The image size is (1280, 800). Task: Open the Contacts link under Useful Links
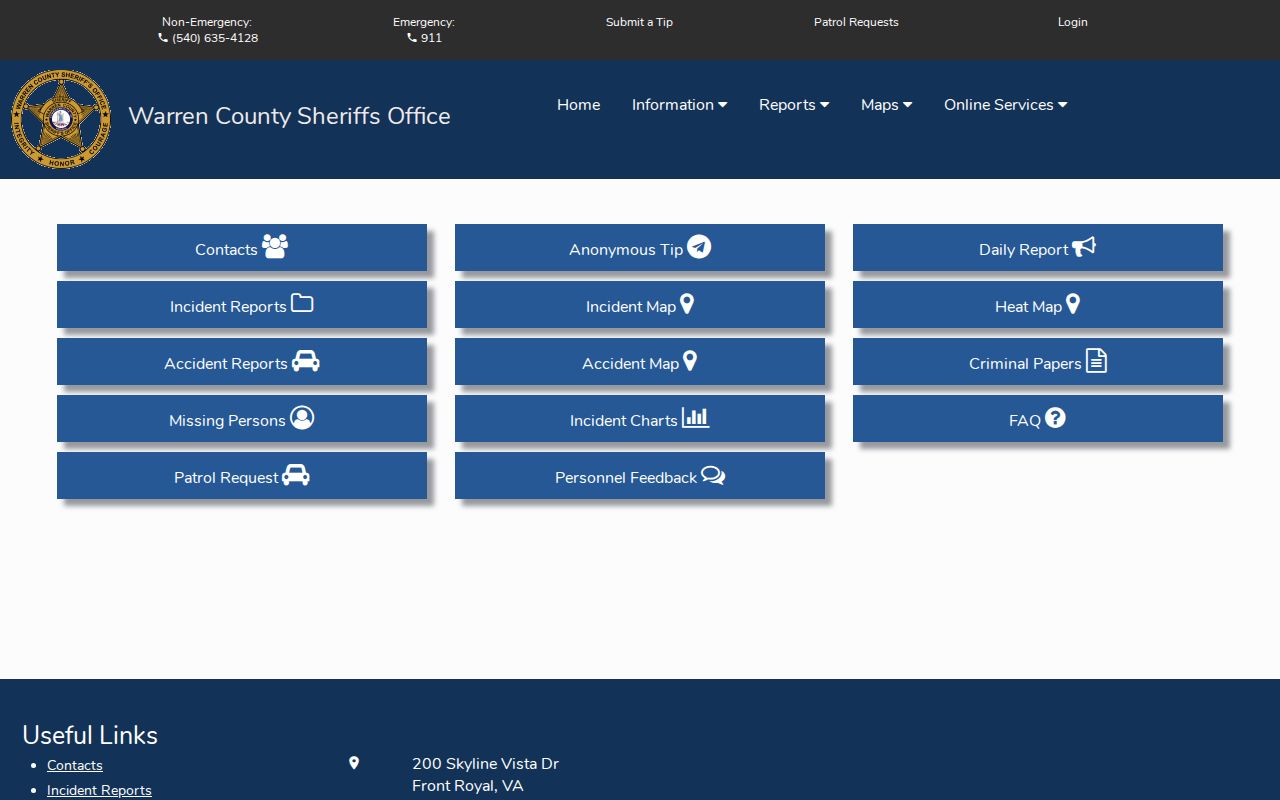click(x=75, y=765)
